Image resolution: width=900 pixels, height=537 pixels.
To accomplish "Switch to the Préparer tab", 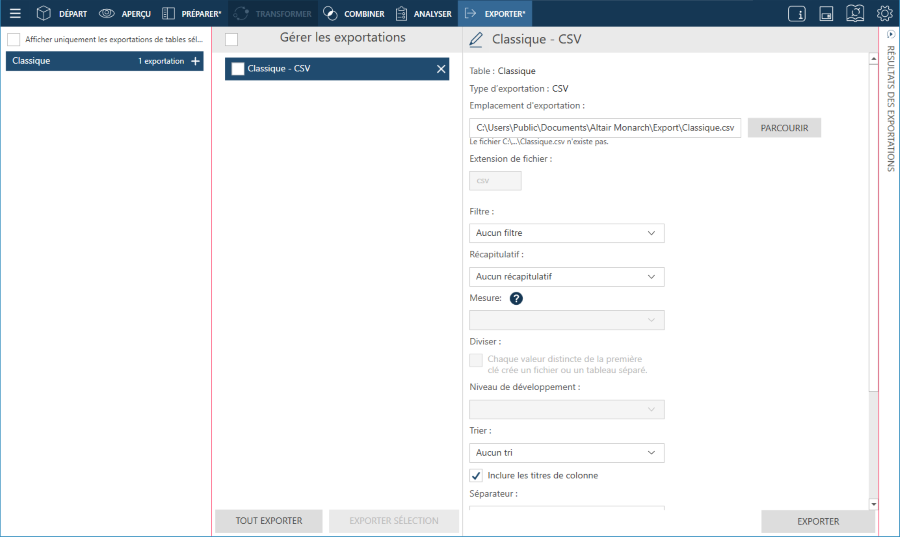I will pyautogui.click(x=191, y=14).
